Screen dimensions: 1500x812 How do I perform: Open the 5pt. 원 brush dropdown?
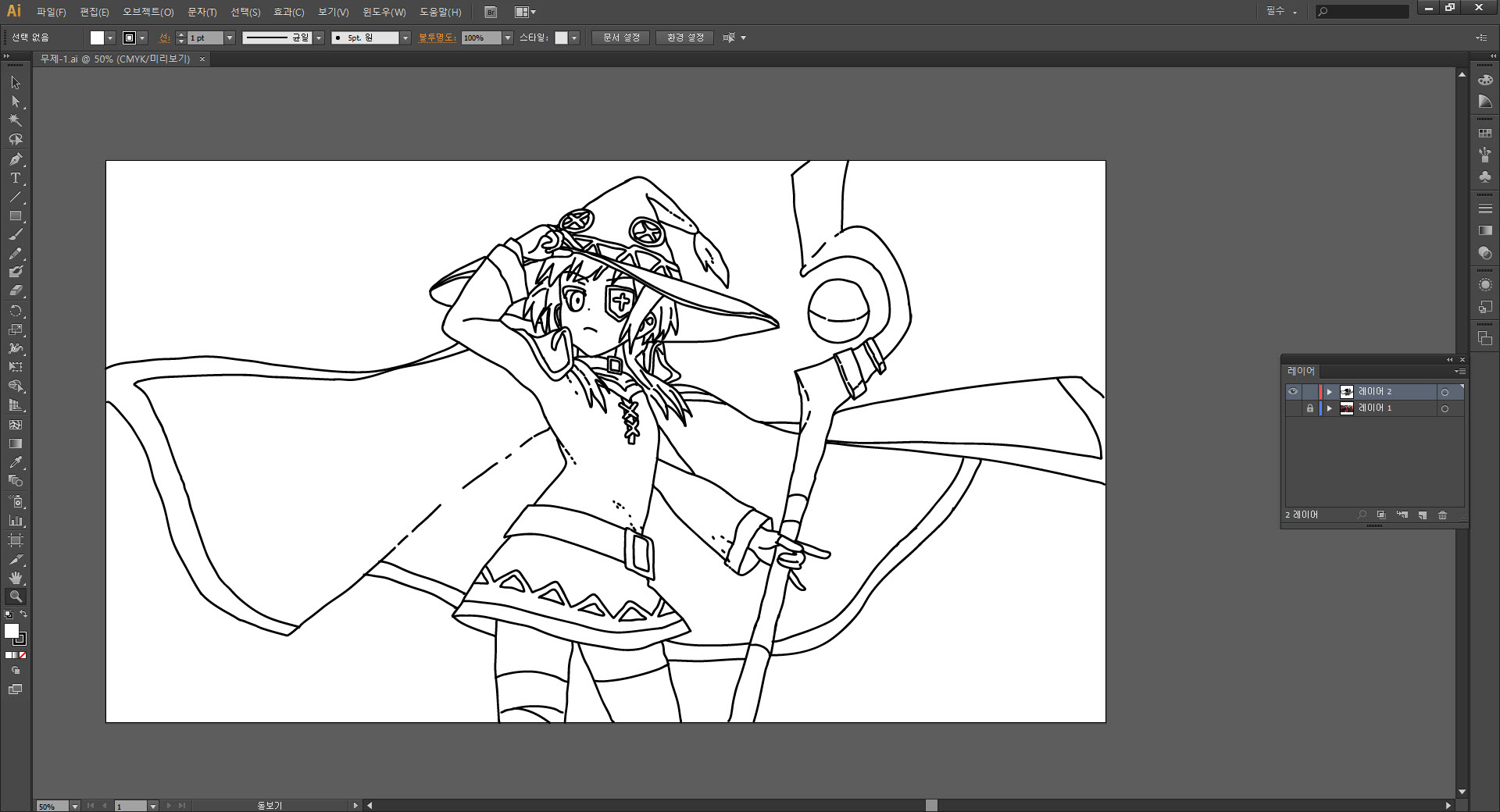click(405, 37)
